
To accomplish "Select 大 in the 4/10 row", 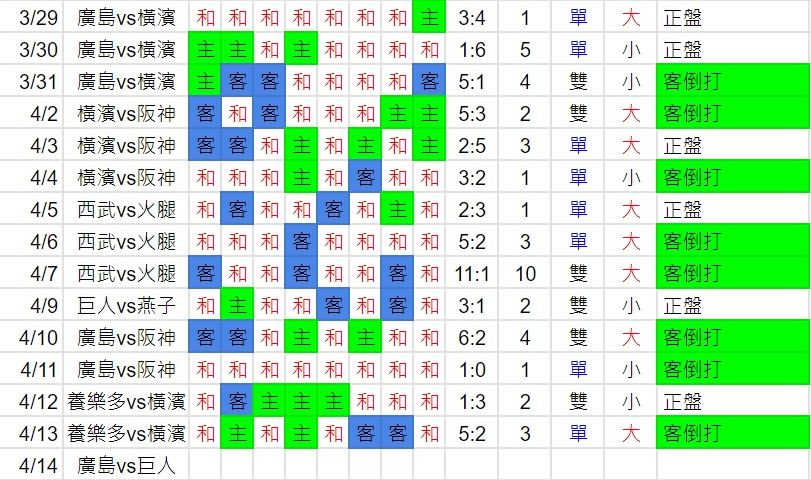I will tap(630, 338).
